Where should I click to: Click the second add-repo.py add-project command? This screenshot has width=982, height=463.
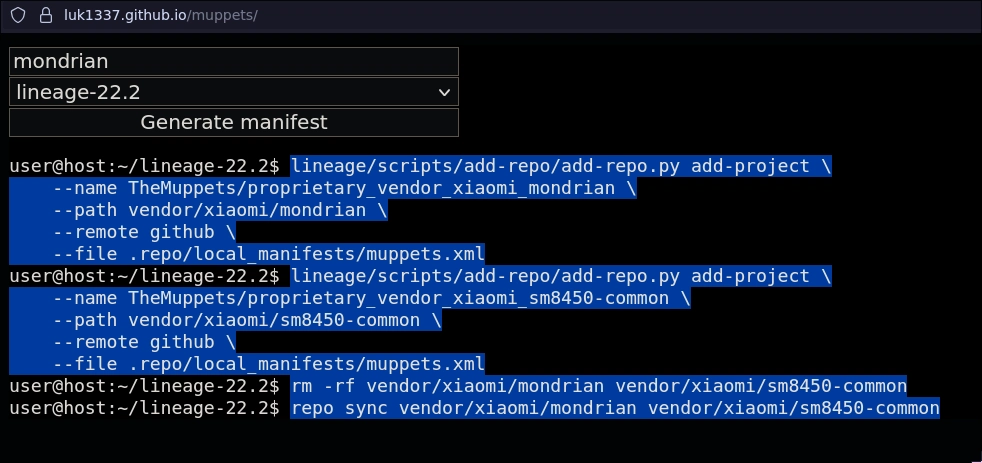tap(560, 276)
